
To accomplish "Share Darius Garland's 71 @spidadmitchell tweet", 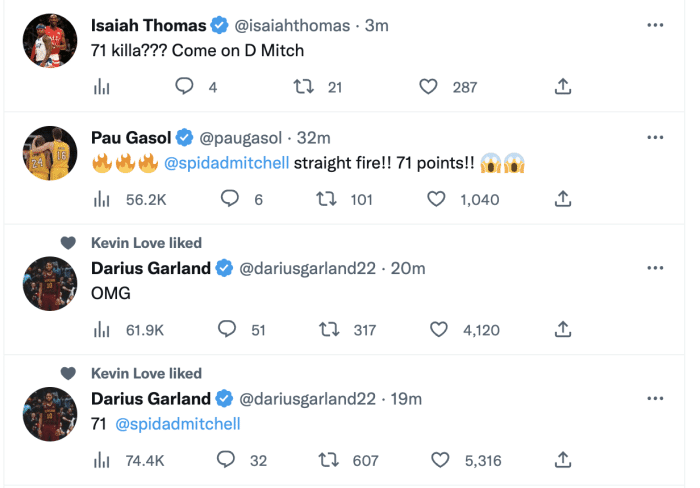I will 563,460.
